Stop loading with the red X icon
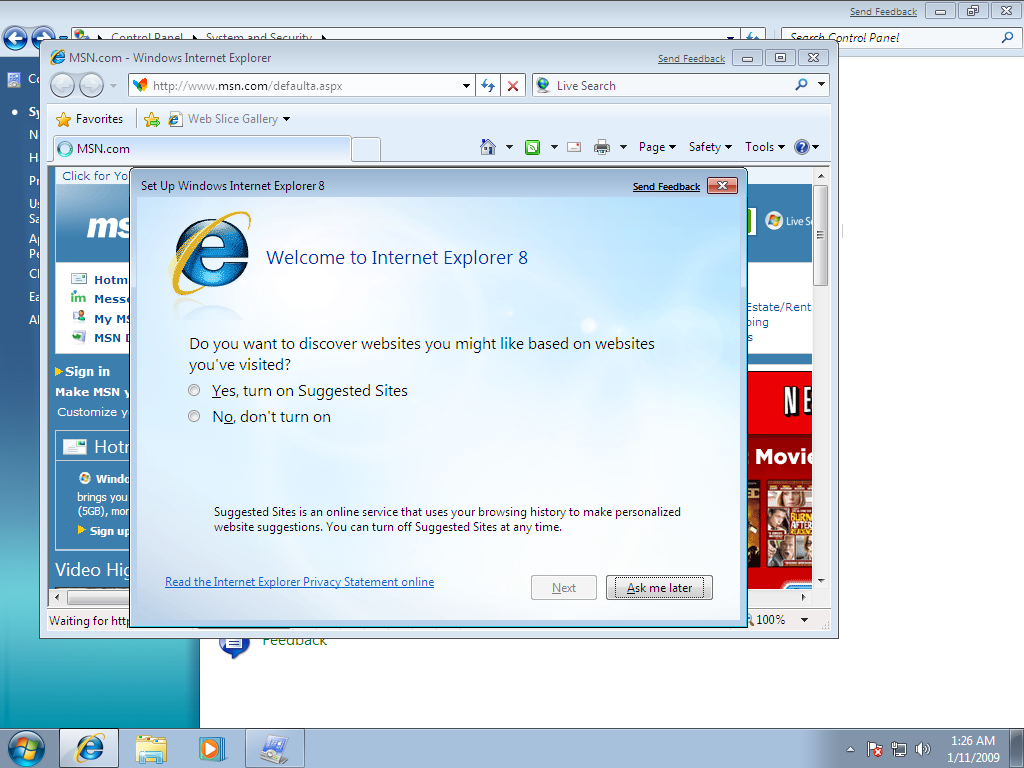1024x768 pixels. coord(513,86)
